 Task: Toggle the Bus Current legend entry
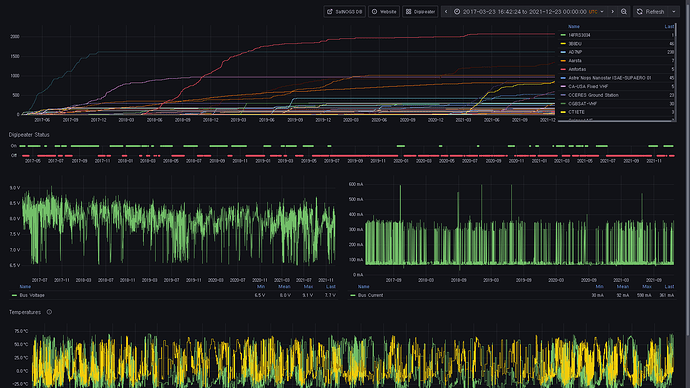(370, 295)
